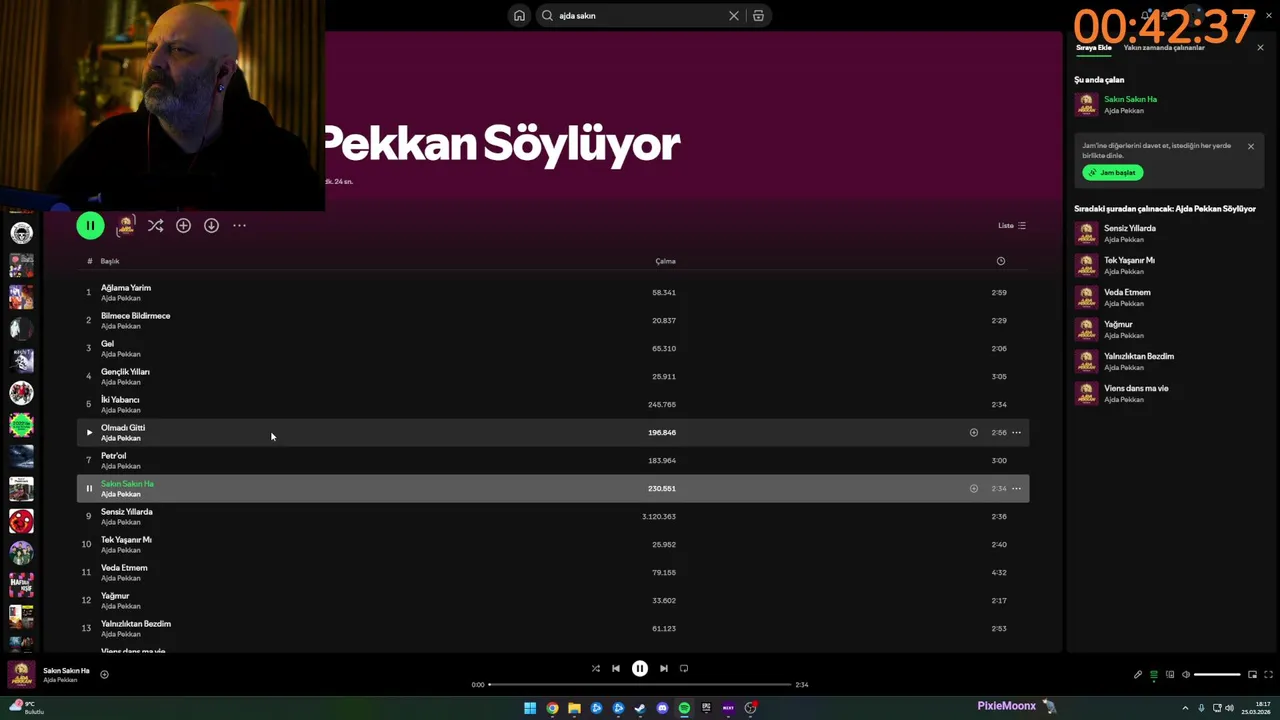Open Yalnızlıktan Bezdim in the queue panel
This screenshot has height=720, width=1280.
[x=1139, y=356]
